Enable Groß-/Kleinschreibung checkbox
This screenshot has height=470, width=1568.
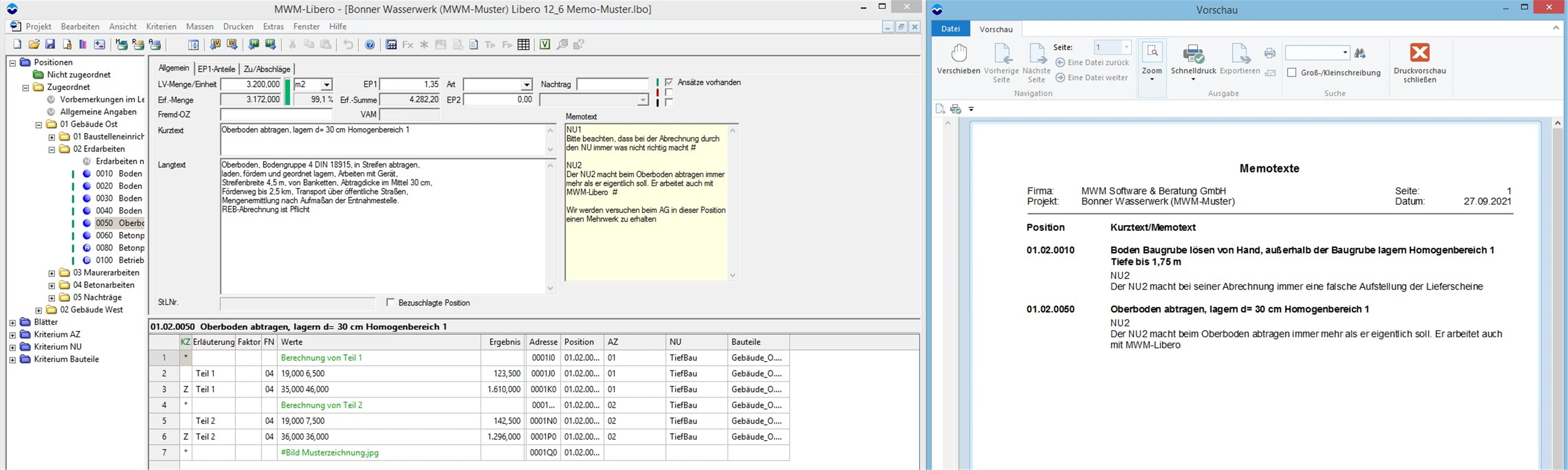(x=1292, y=72)
